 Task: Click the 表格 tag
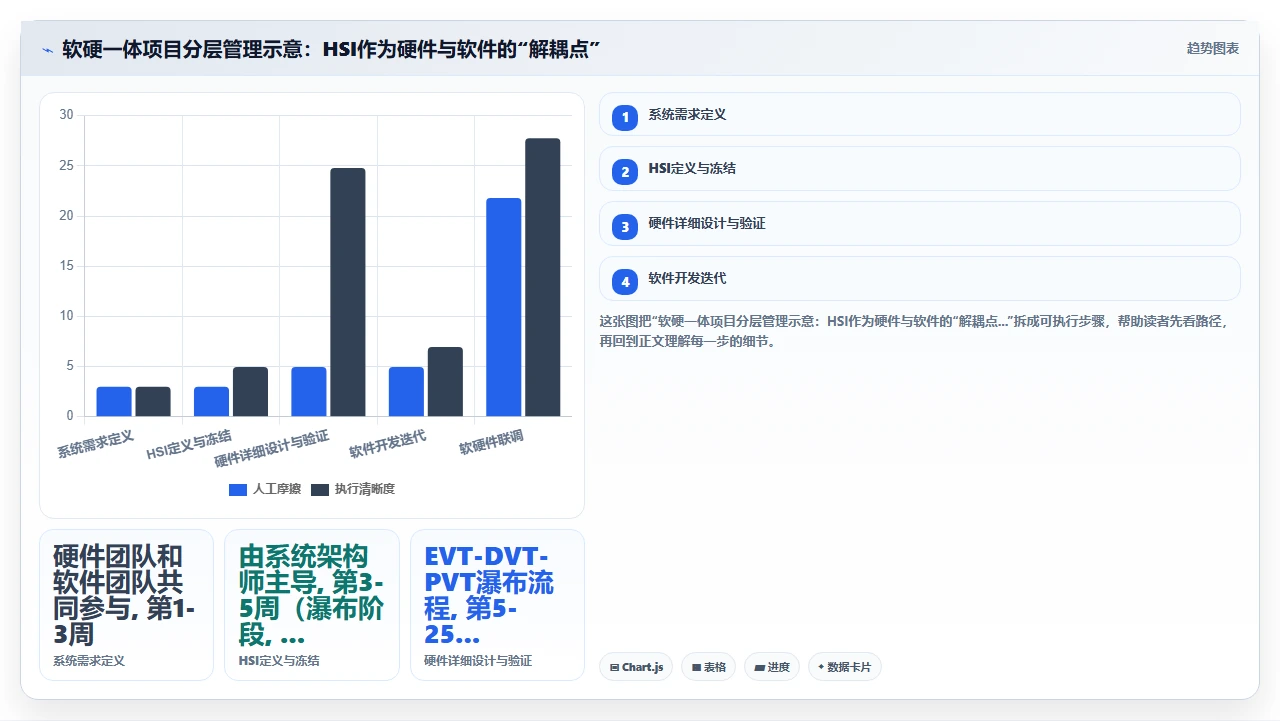708,667
